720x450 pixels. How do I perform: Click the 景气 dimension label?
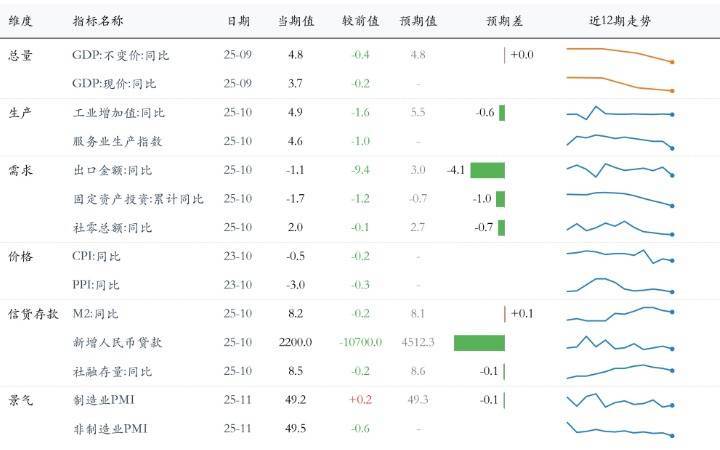point(20,400)
